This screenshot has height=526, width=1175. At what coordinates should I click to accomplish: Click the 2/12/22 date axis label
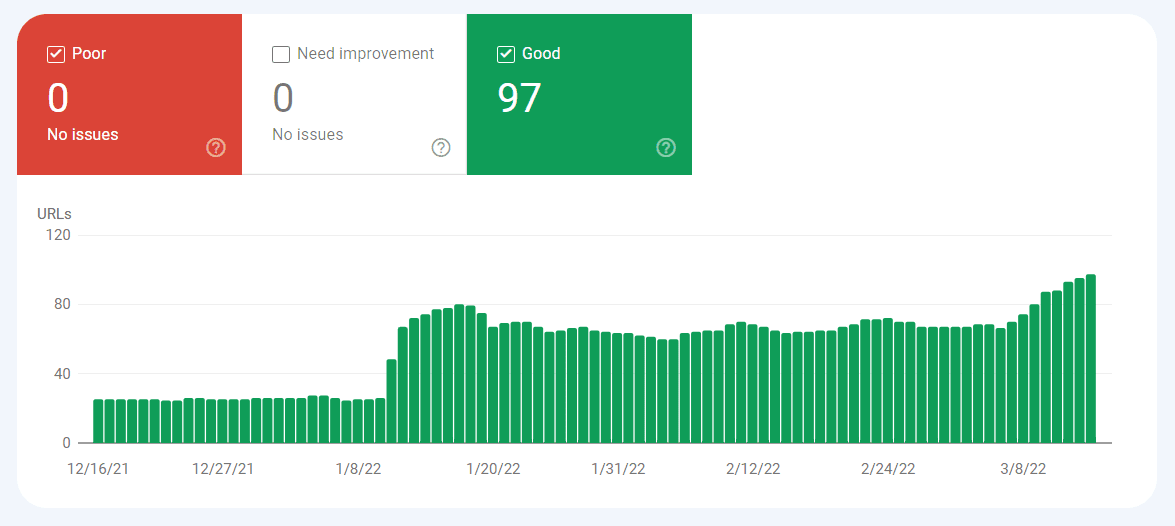point(753,469)
